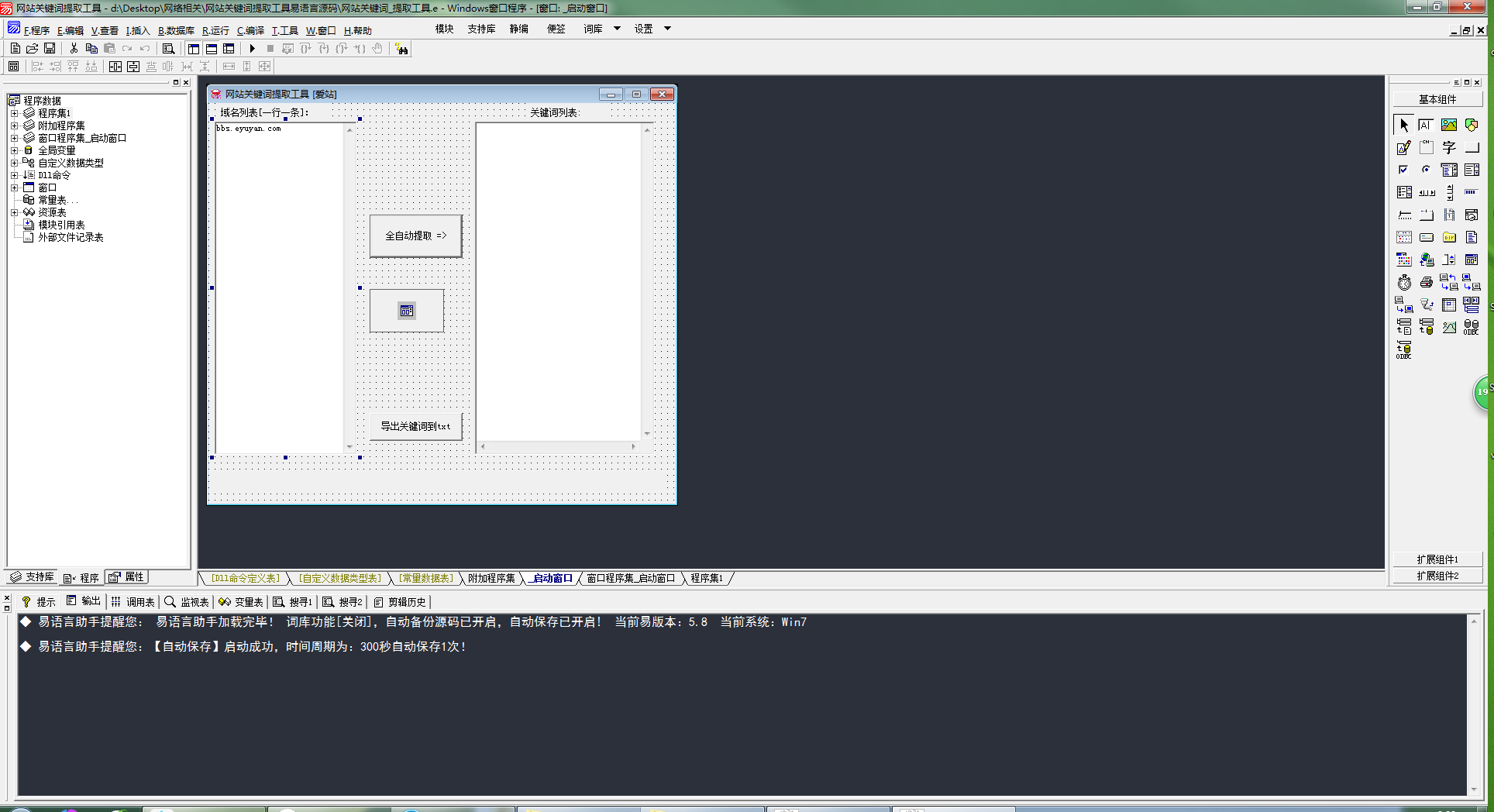
Task: Open a file via folder toolbar icon
Action: 33,48
